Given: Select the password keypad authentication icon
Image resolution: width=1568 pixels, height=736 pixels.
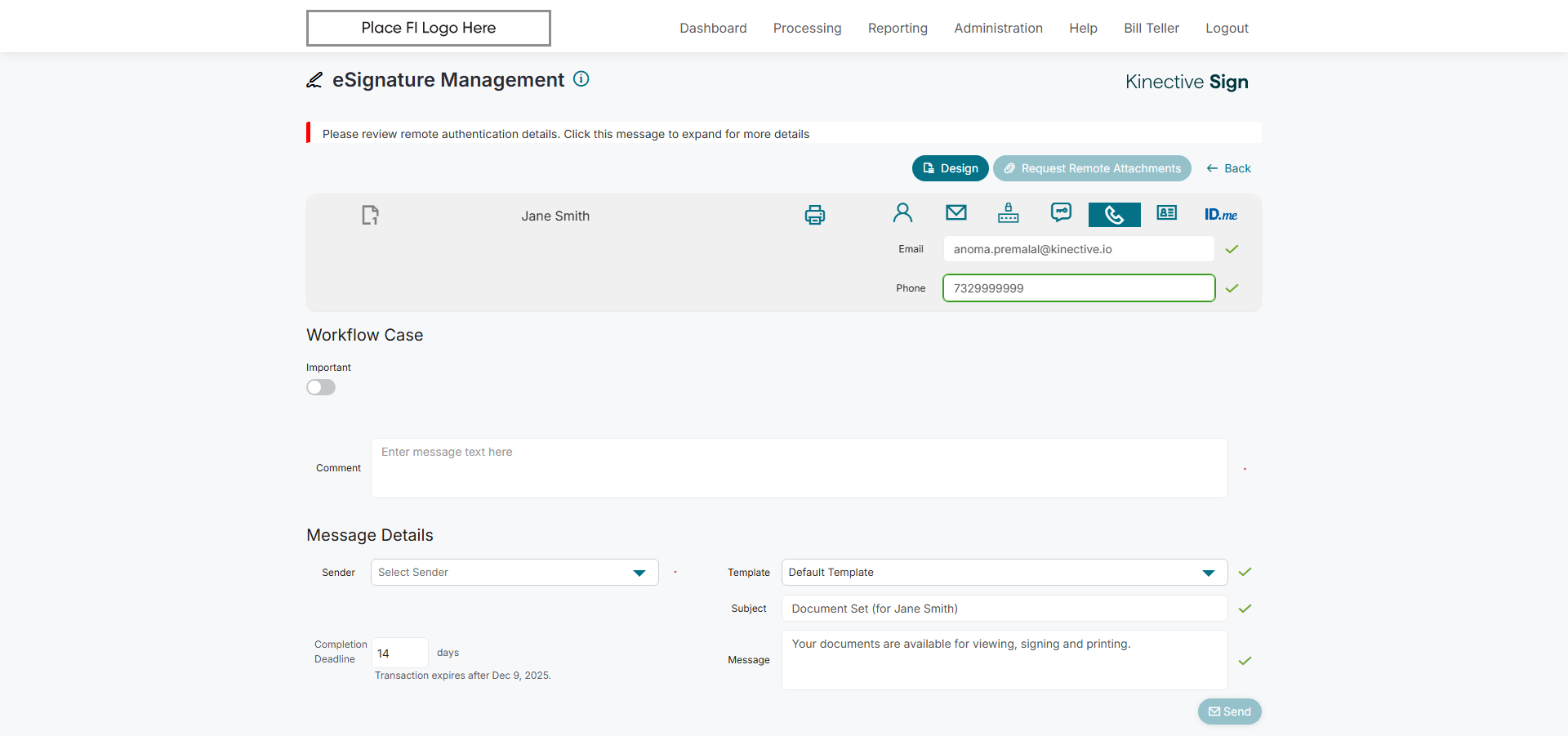Looking at the screenshot, I should [1009, 213].
